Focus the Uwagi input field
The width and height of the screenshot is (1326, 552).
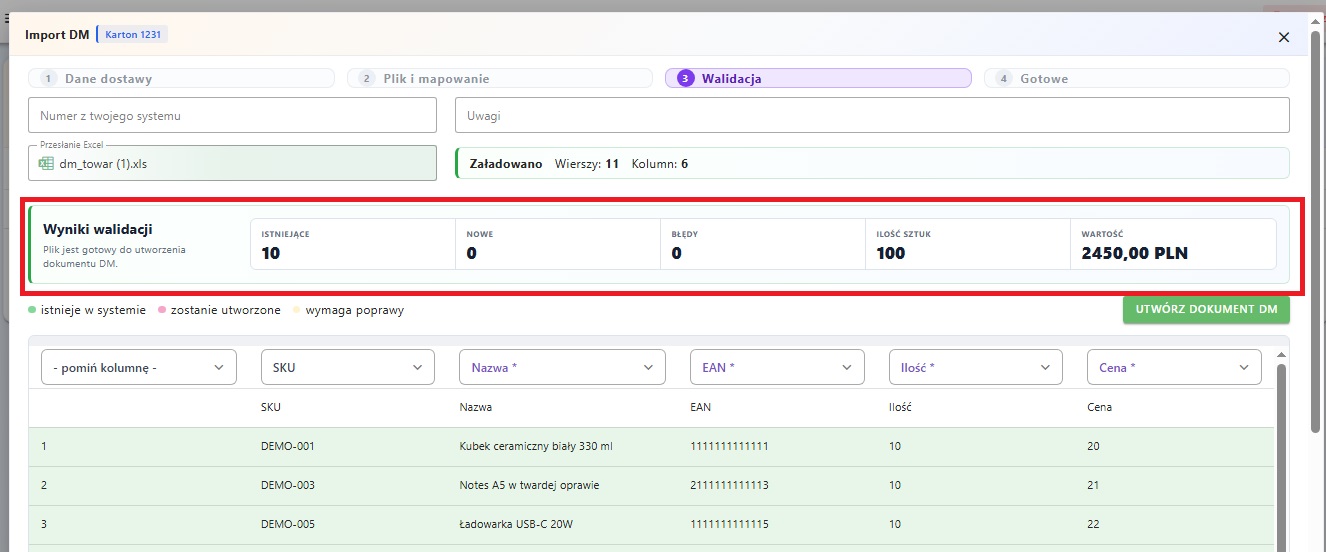872,115
